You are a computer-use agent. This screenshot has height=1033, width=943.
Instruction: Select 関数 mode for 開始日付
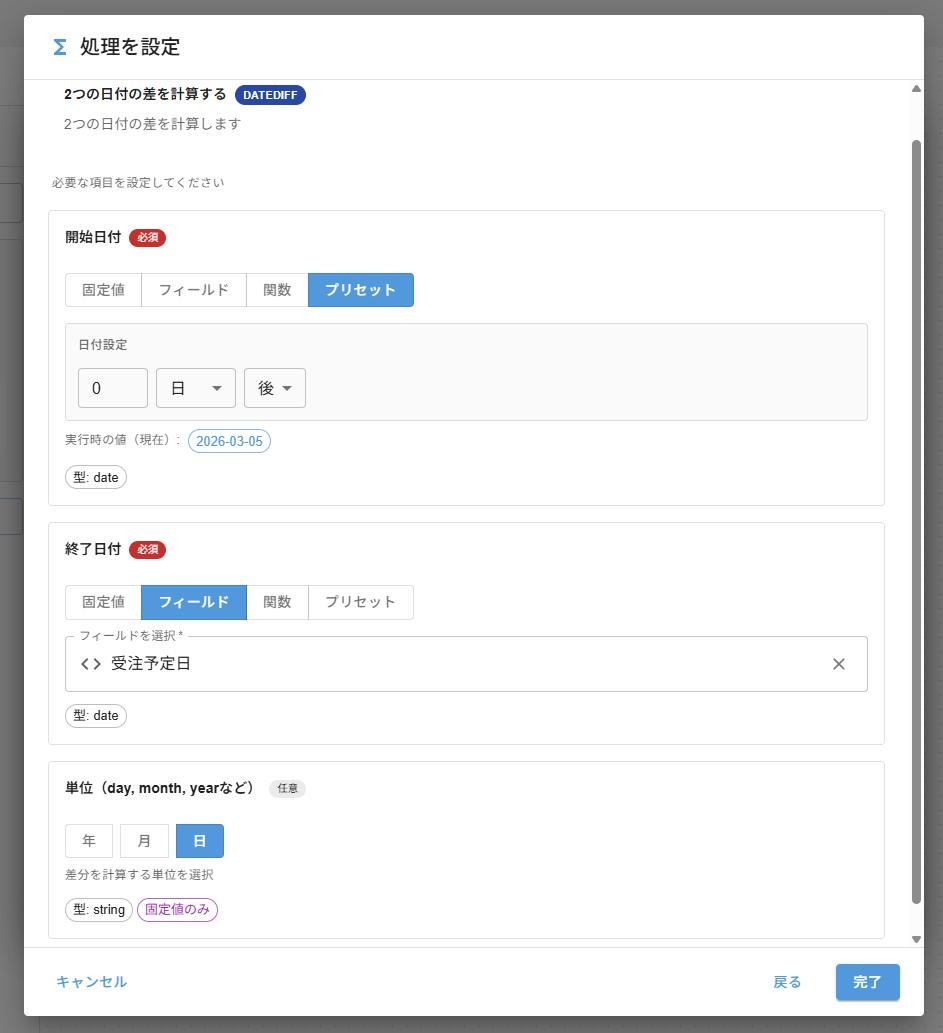click(277, 290)
